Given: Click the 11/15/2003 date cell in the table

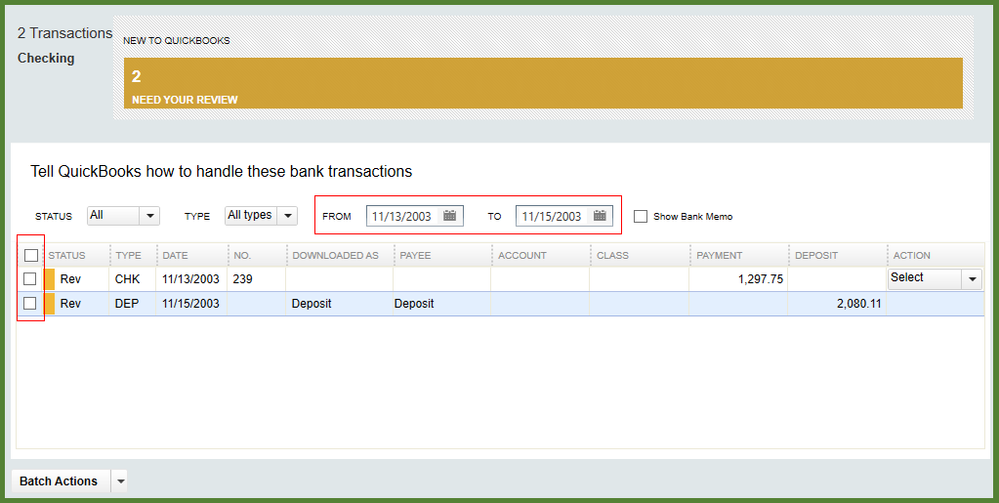Looking at the screenshot, I should click(x=190, y=304).
